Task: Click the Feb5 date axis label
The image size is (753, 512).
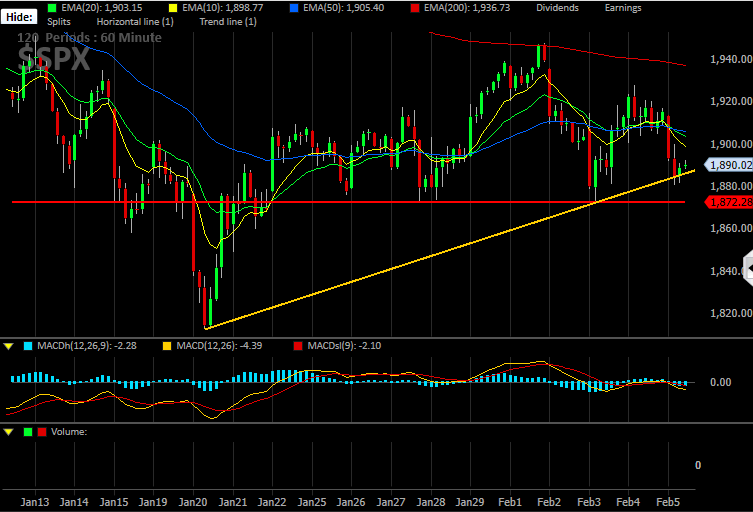Action: click(x=668, y=502)
